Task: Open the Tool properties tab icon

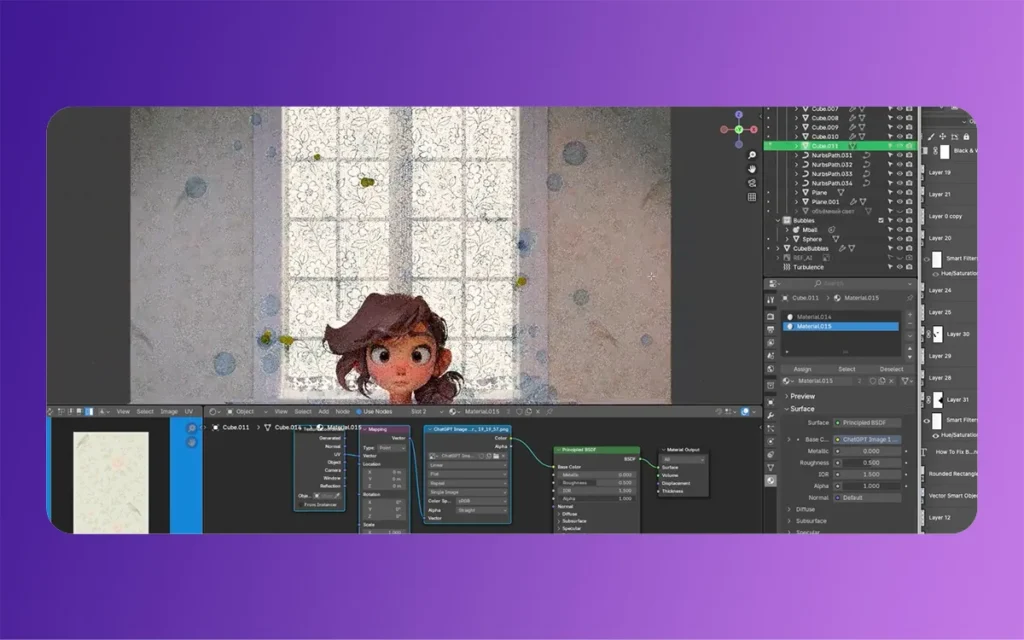Action: pos(771,300)
